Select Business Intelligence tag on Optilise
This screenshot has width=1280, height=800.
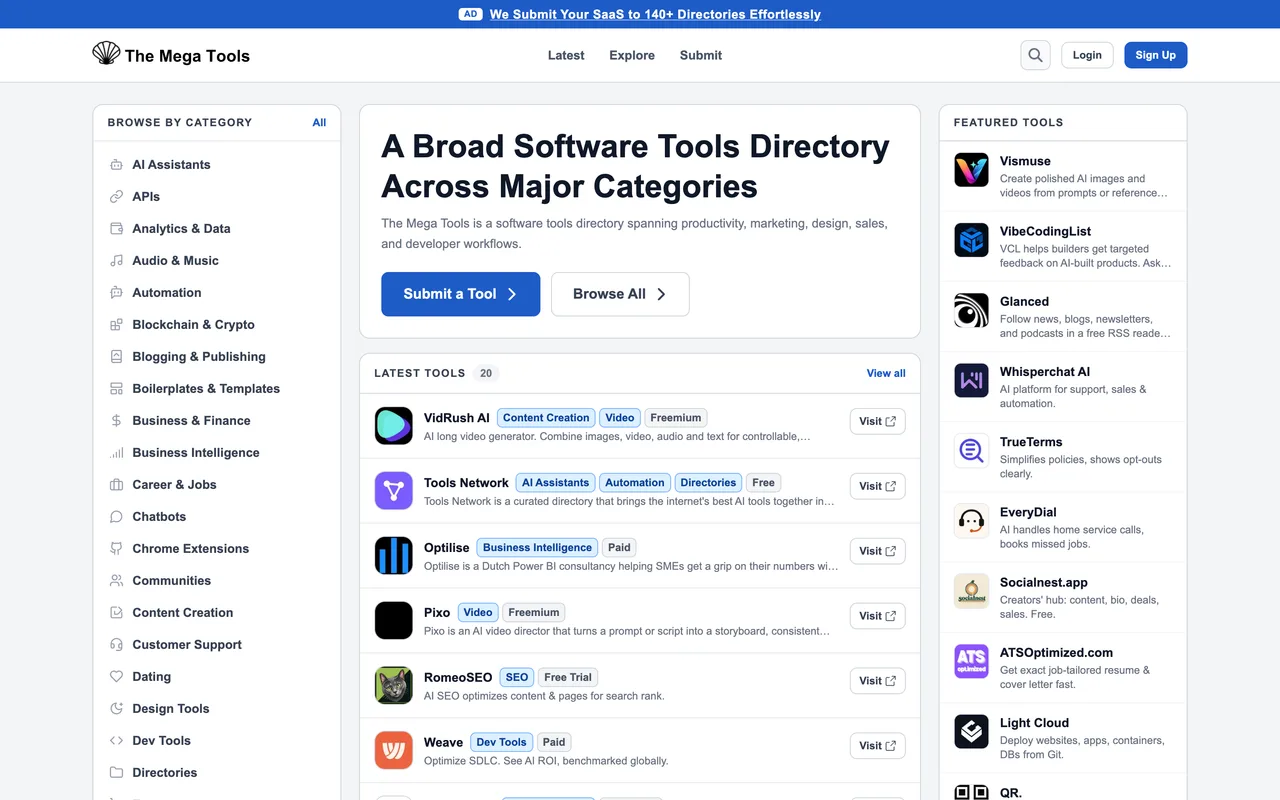[x=537, y=547]
